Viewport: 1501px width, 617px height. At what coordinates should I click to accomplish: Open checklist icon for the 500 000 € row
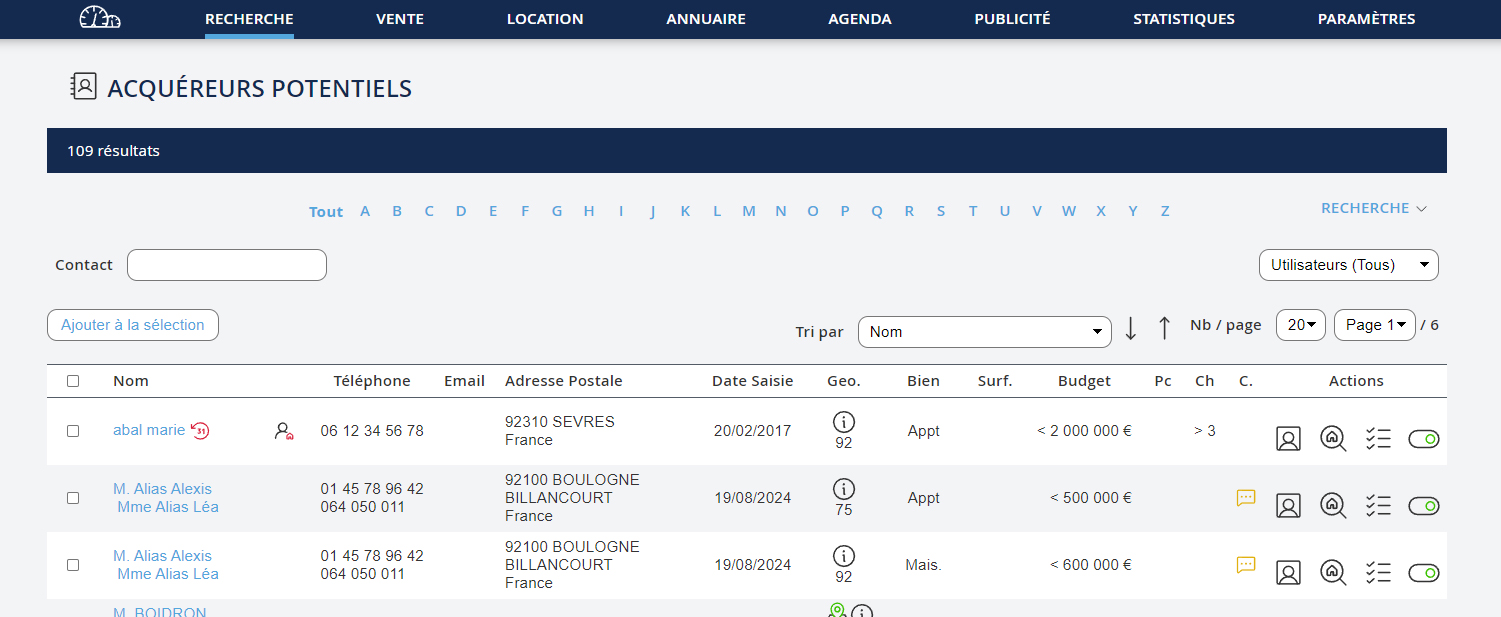(x=1378, y=506)
